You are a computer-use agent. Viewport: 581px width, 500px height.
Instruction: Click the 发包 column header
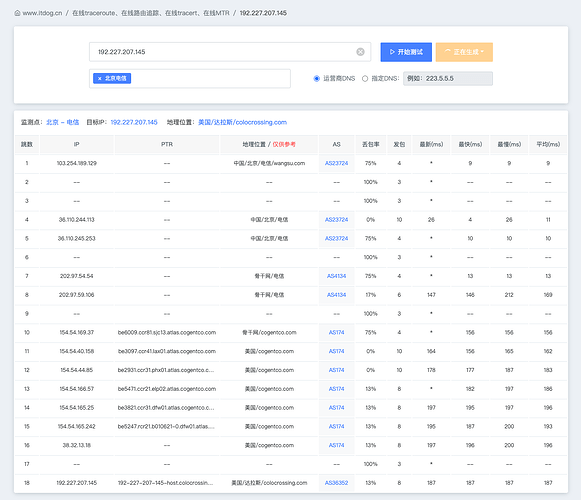[399, 145]
